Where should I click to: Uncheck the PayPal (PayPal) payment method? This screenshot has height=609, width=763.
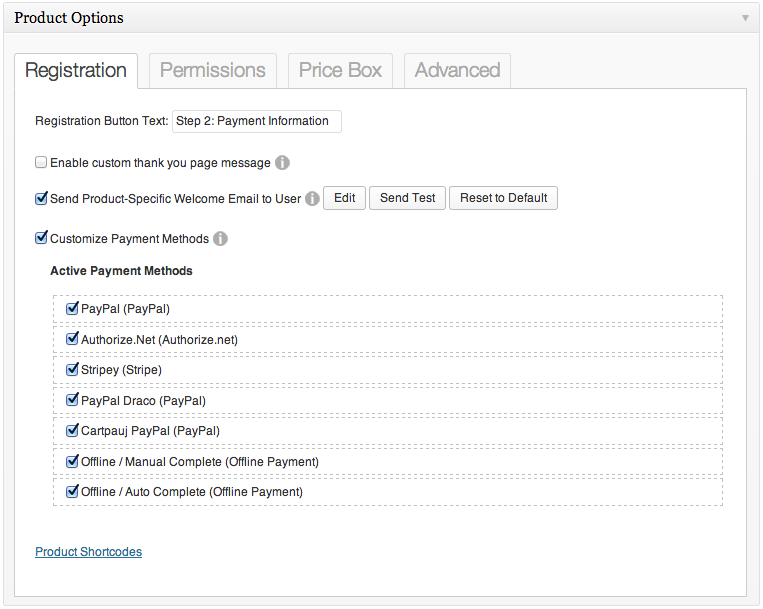click(72, 308)
